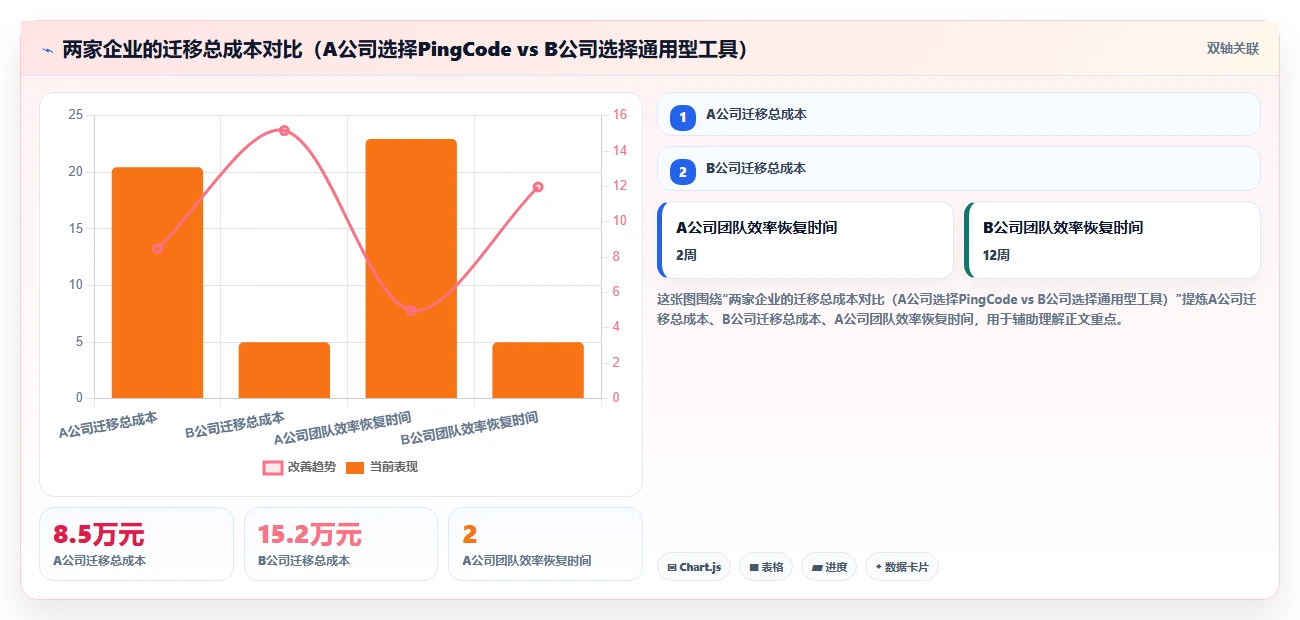Click the lightning icon beside the title
The height and width of the screenshot is (620, 1300).
coord(47,50)
